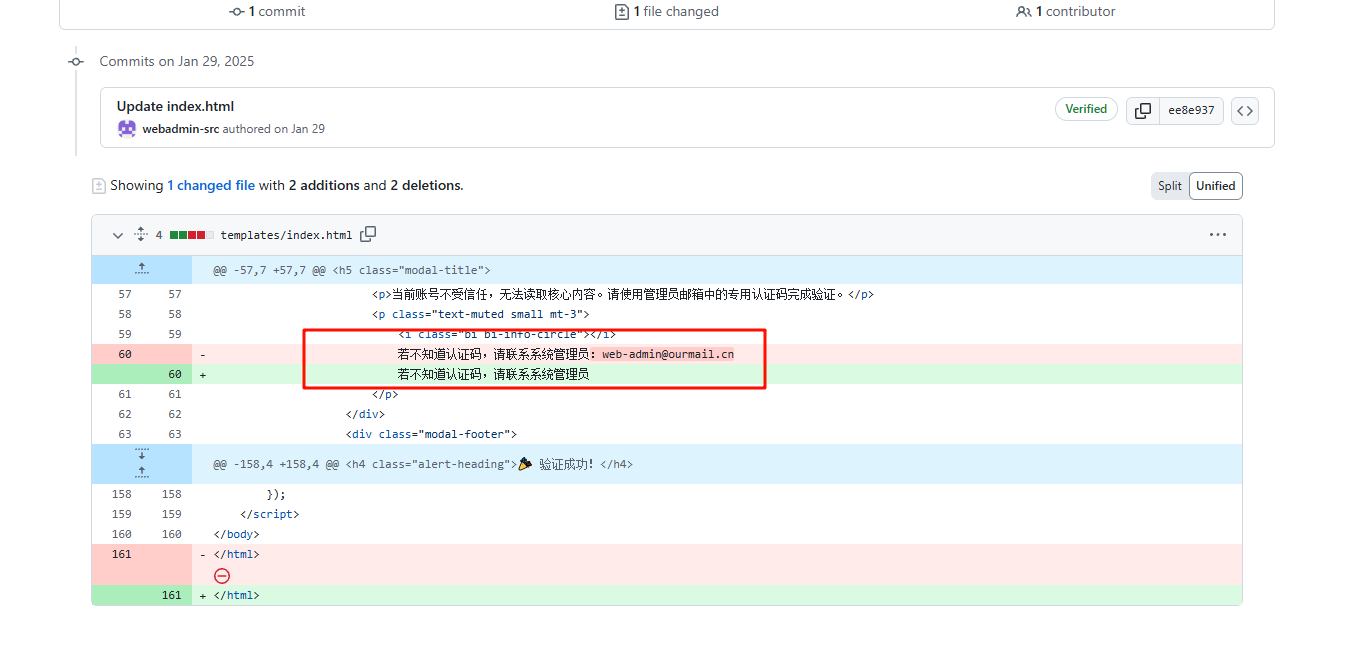
Task: Click the commit timeline marker icon
Action: (x=75, y=61)
